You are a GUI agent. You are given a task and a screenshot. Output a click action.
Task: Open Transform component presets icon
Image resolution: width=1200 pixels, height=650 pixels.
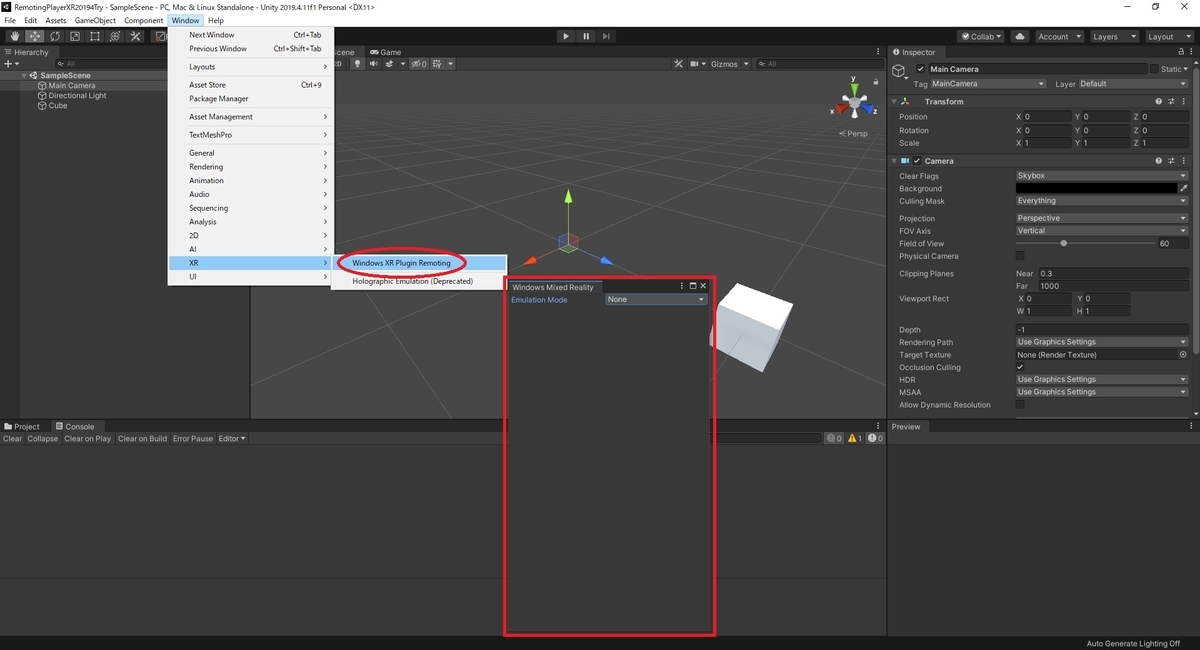[x=1172, y=101]
